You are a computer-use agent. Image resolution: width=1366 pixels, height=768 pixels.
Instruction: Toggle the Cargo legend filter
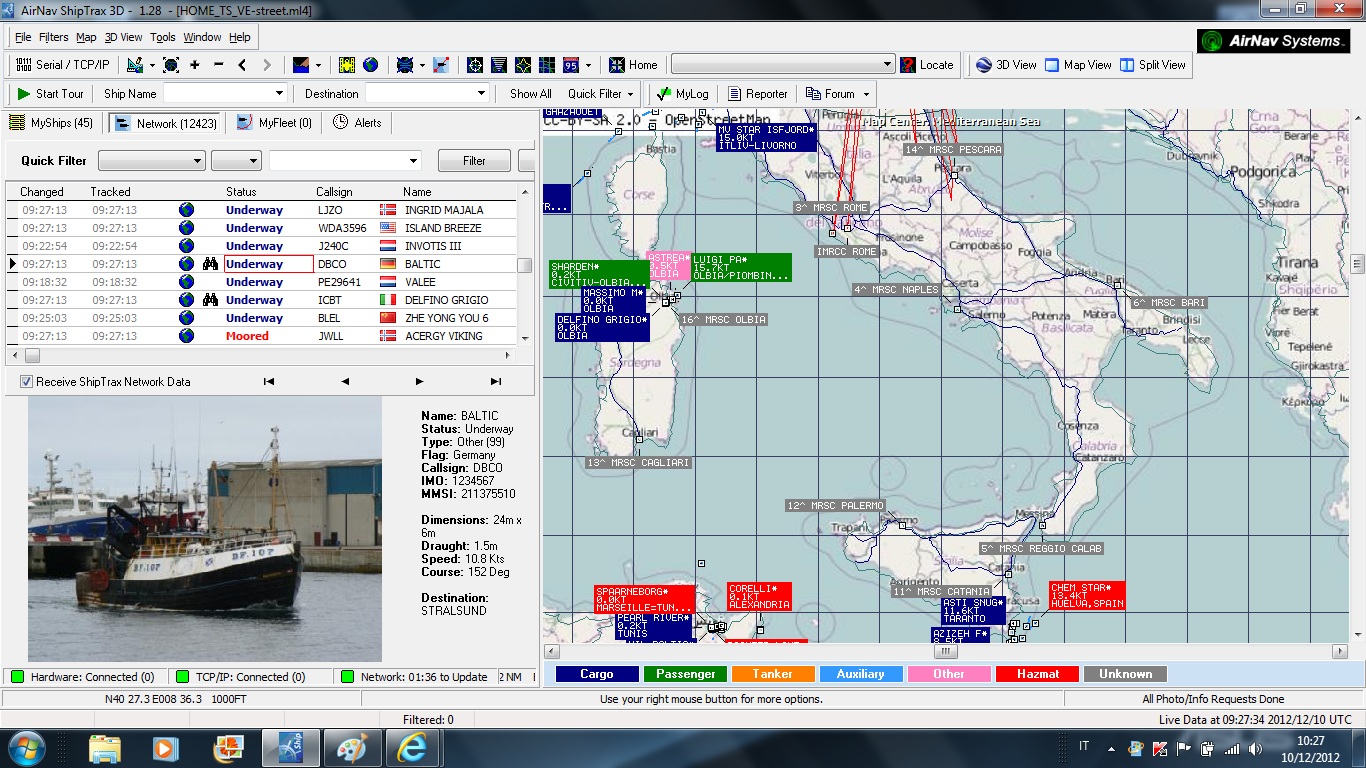597,674
